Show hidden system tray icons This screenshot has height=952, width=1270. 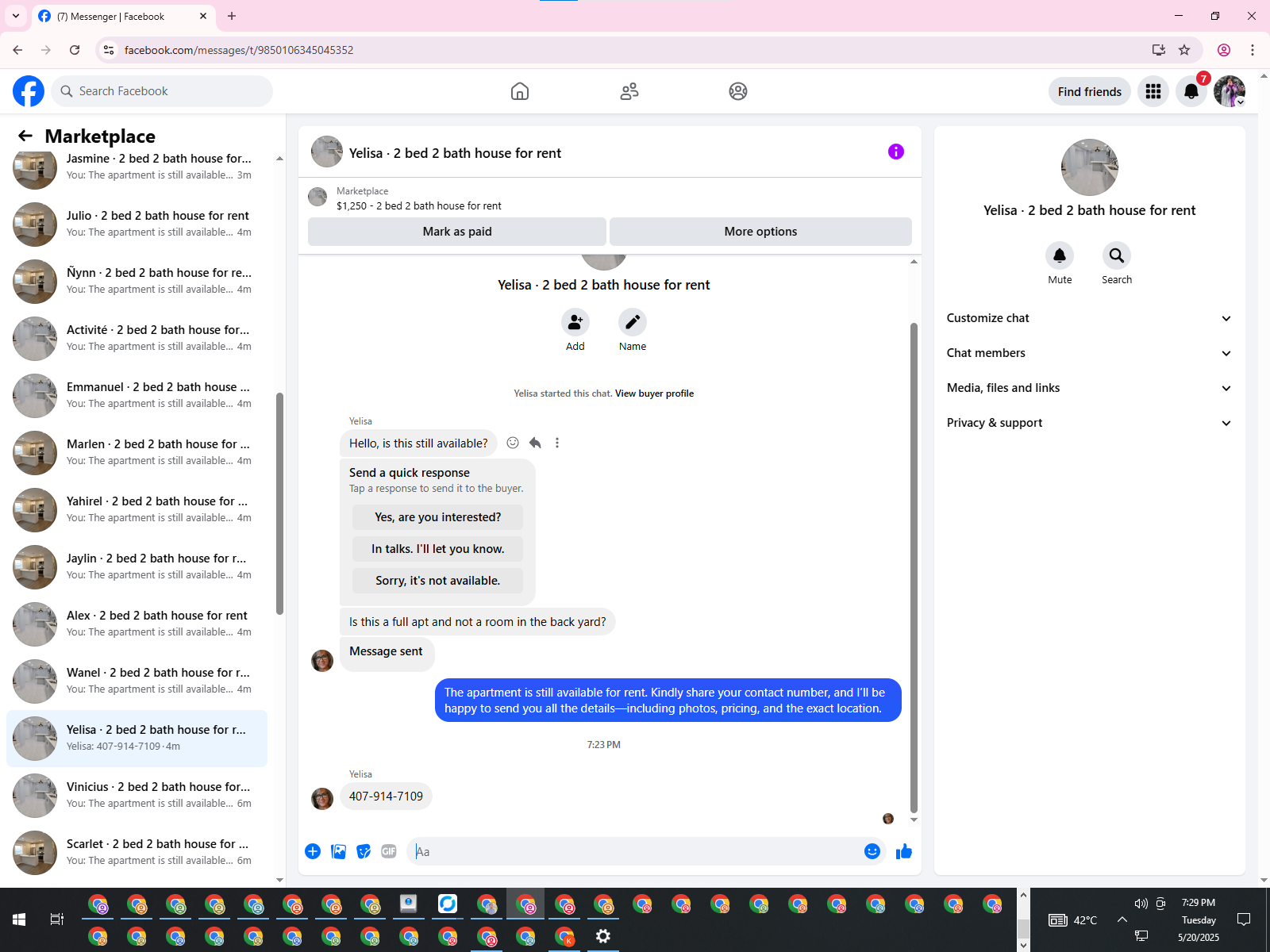1122,919
